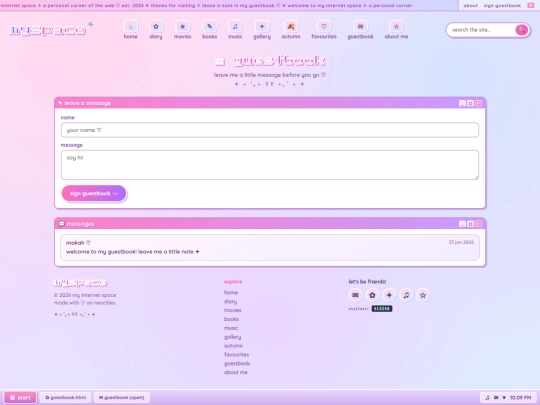Click the envelope tray icon
Image resolution: width=540 pixels, height=405 pixels.
[x=496, y=398]
